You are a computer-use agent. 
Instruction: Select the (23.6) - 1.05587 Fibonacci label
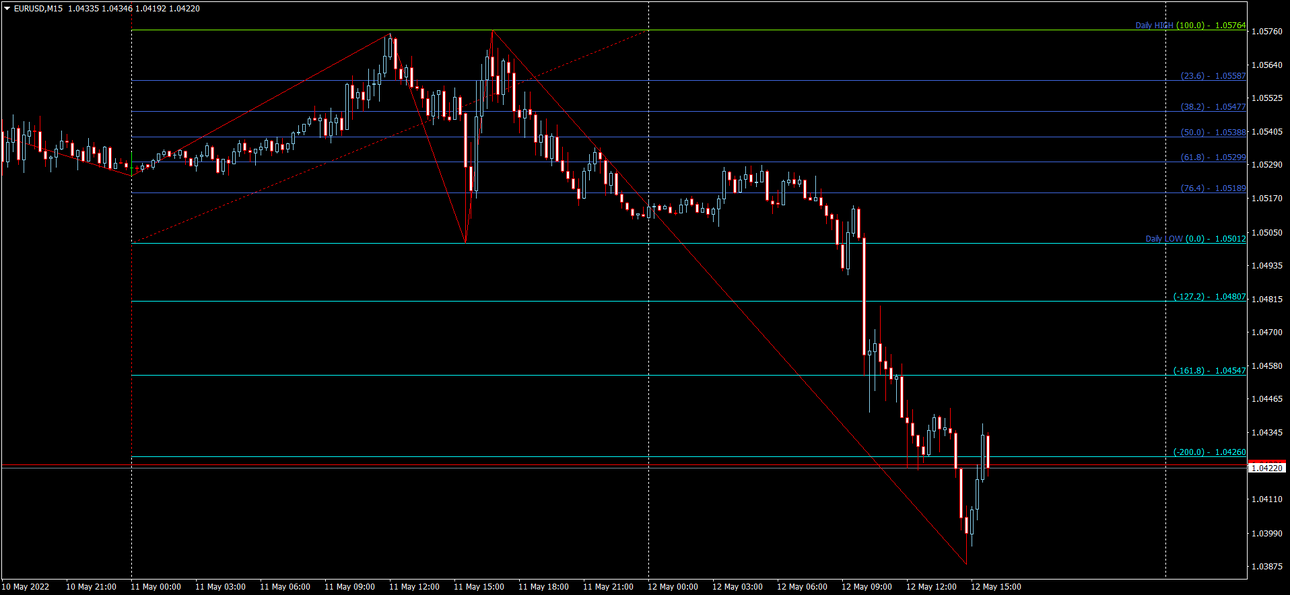1213,75
